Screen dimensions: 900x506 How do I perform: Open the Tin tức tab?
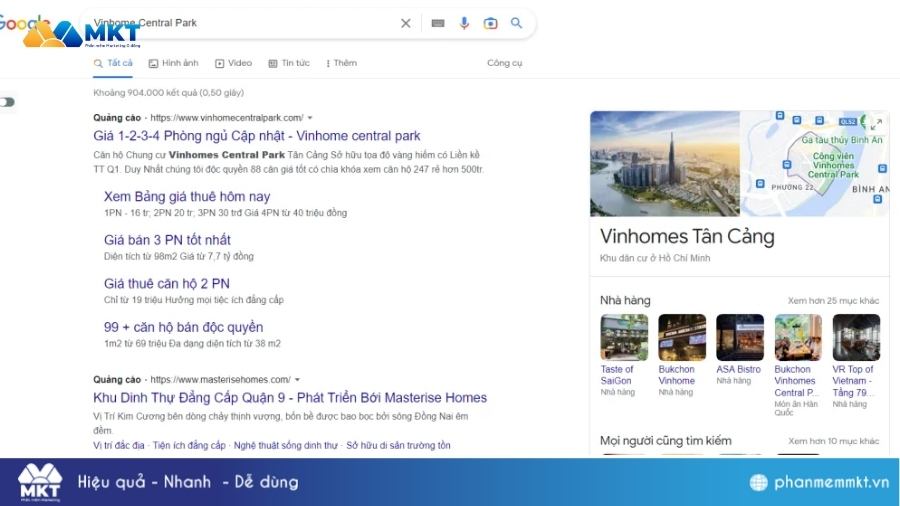click(289, 63)
